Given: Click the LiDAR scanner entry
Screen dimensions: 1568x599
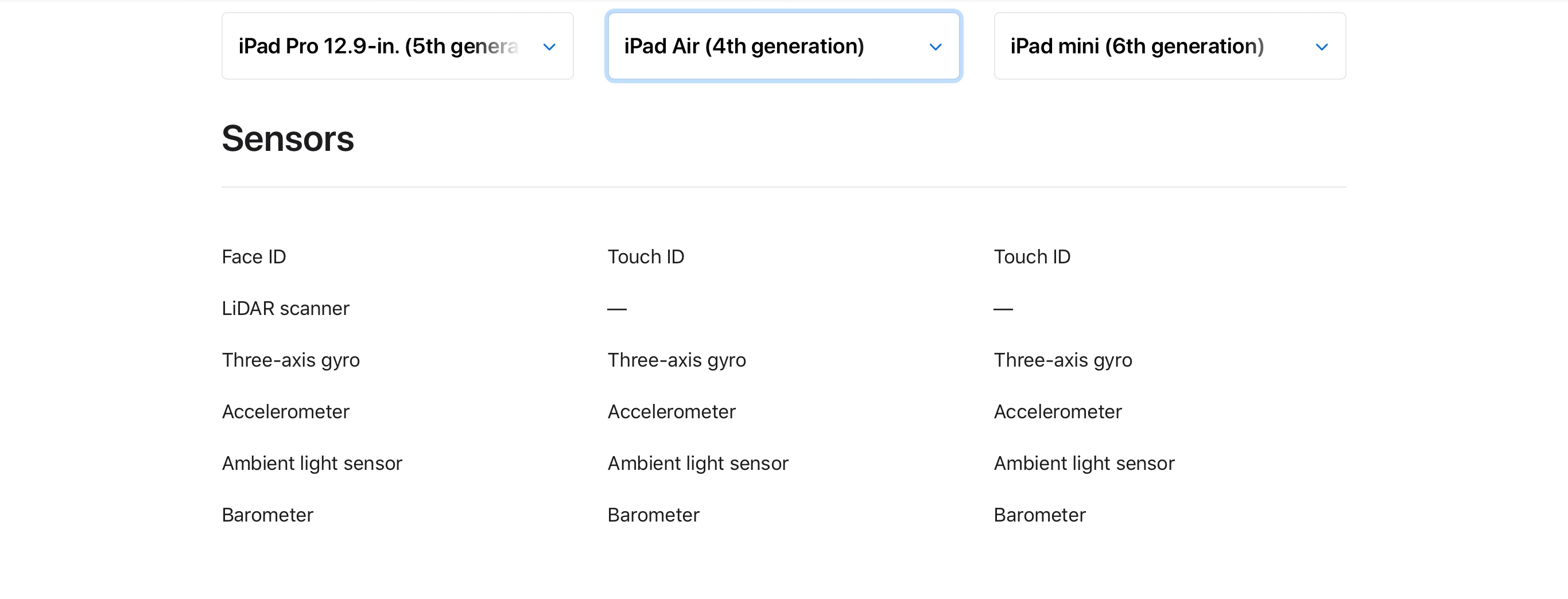Looking at the screenshot, I should (285, 309).
